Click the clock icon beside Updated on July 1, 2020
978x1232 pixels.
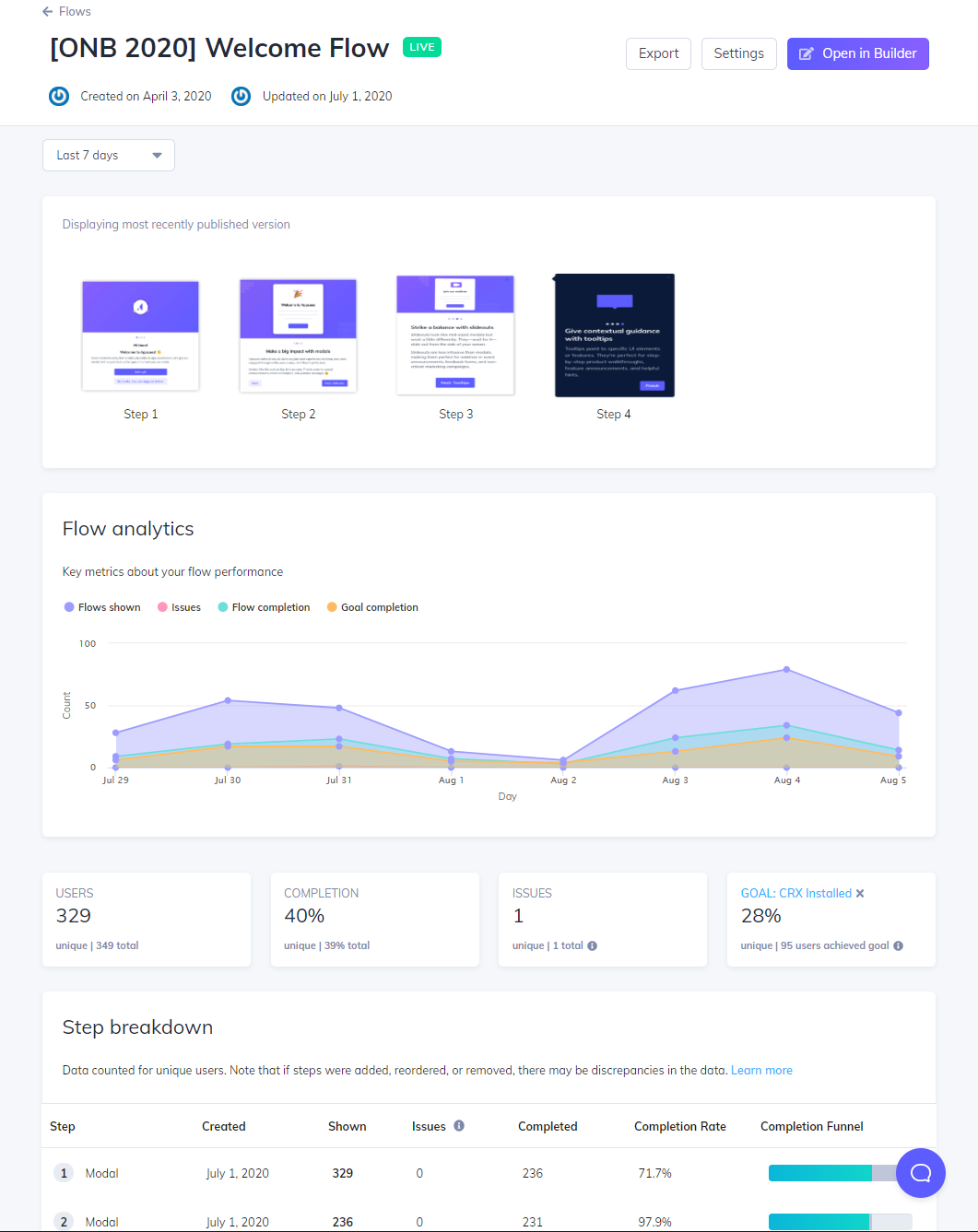click(241, 96)
